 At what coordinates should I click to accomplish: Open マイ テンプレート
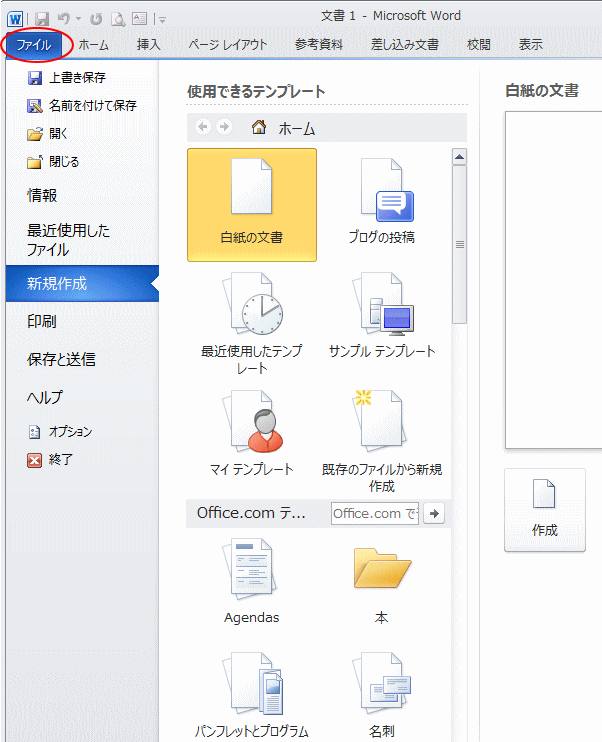click(x=252, y=432)
